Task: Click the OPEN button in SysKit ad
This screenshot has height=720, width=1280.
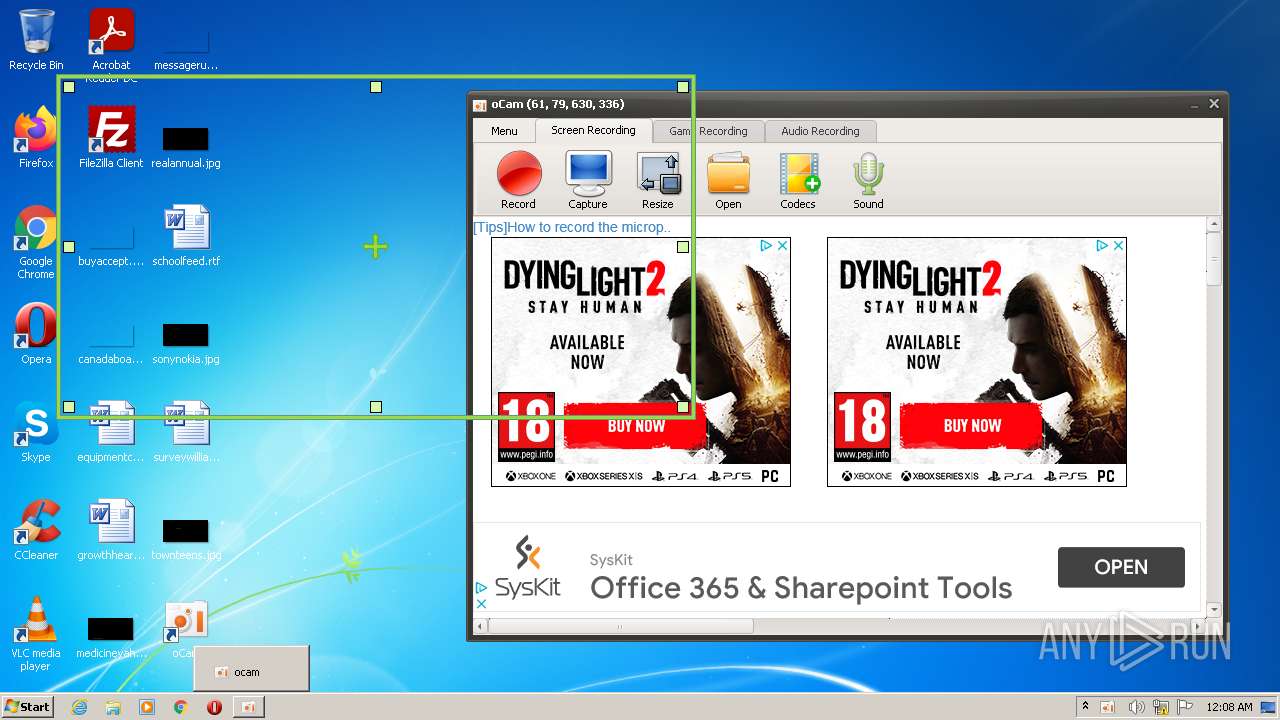Action: (1121, 567)
